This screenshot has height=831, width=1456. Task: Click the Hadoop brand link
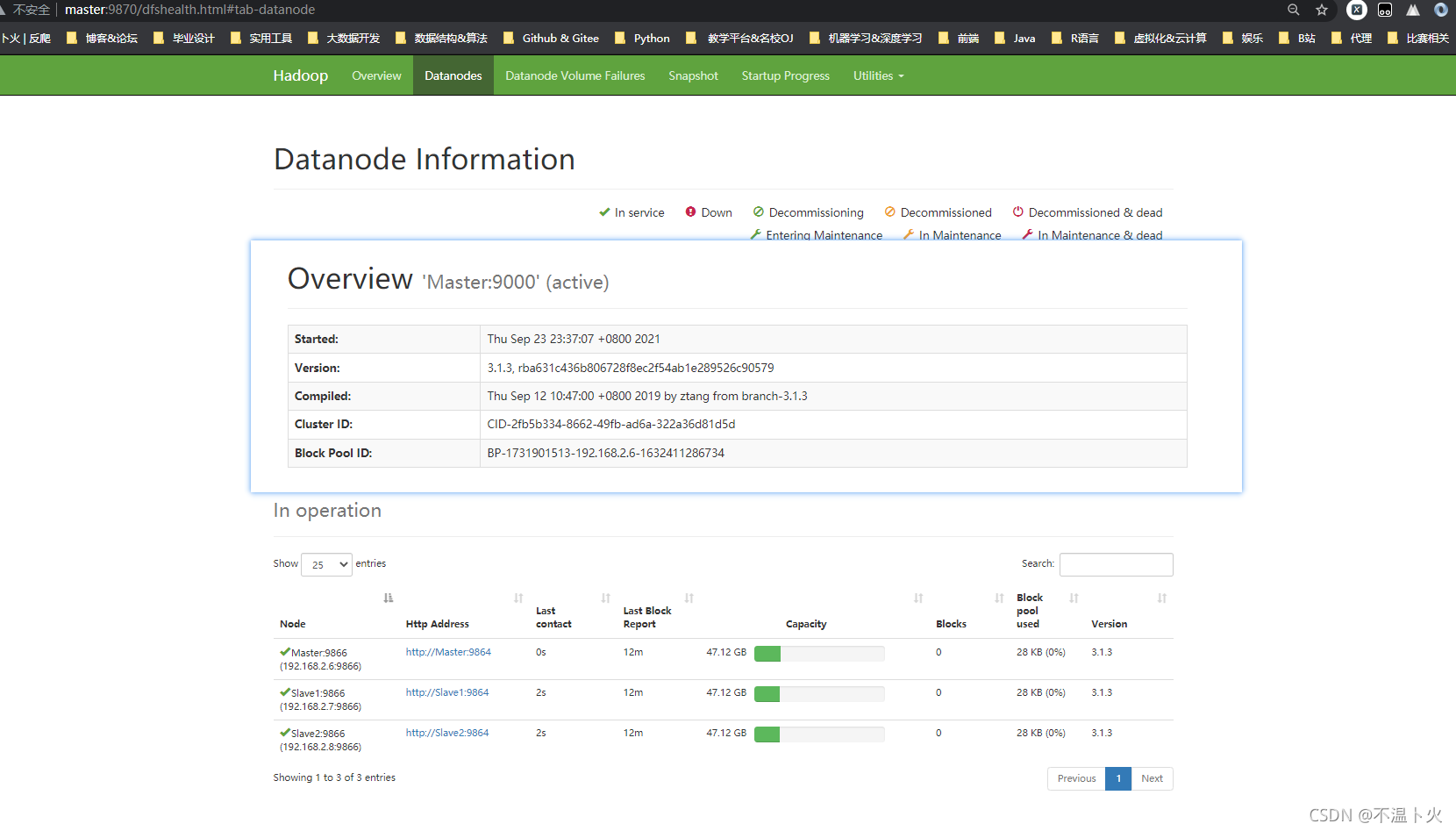coord(301,75)
